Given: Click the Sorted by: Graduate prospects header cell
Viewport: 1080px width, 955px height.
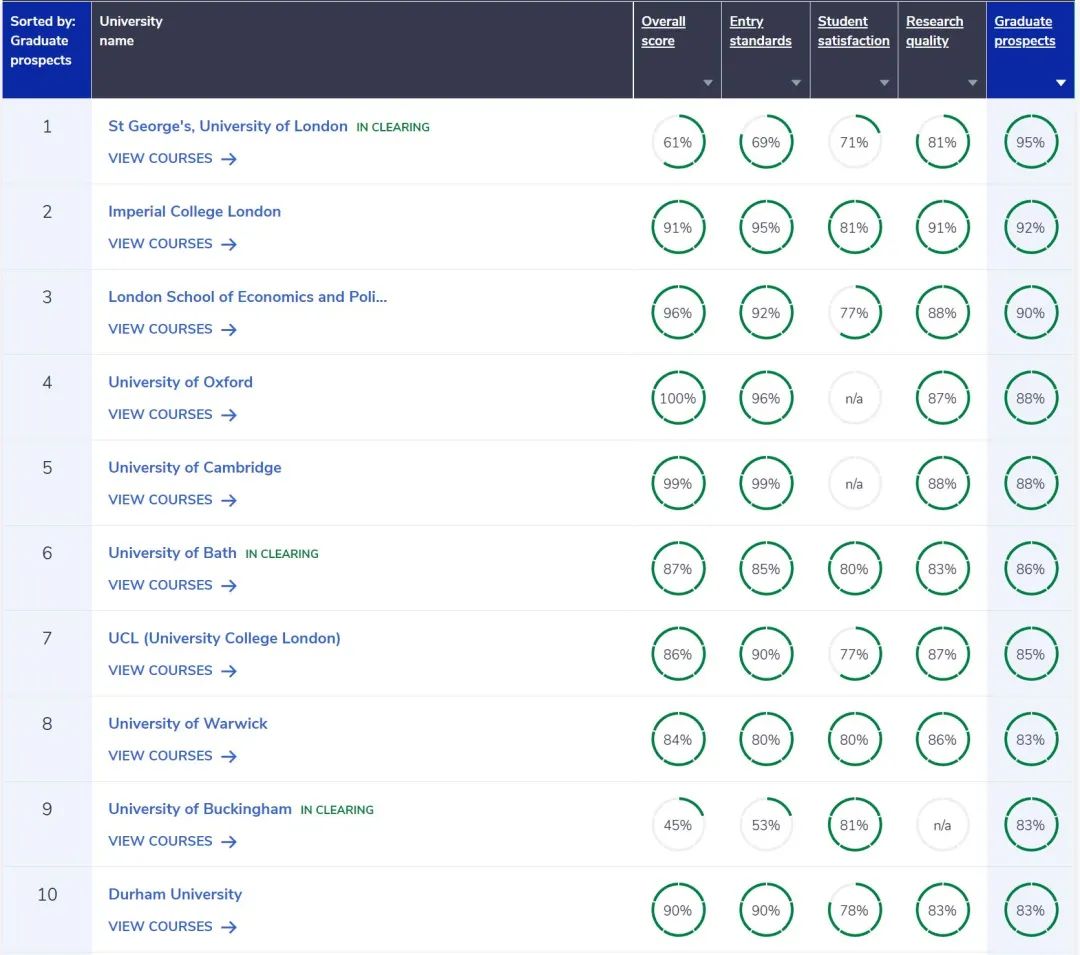Looking at the screenshot, I should pos(47,50).
